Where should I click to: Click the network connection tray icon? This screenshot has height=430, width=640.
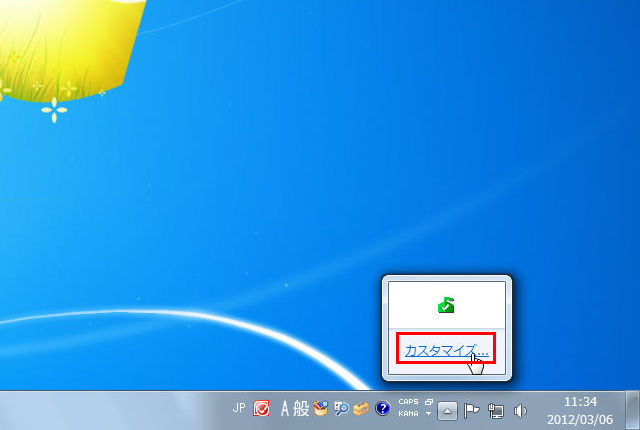[x=496, y=411]
